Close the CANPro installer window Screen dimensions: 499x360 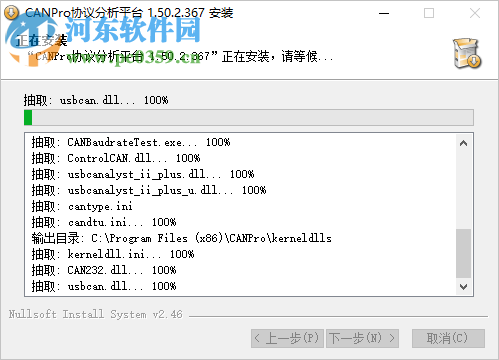475,13
